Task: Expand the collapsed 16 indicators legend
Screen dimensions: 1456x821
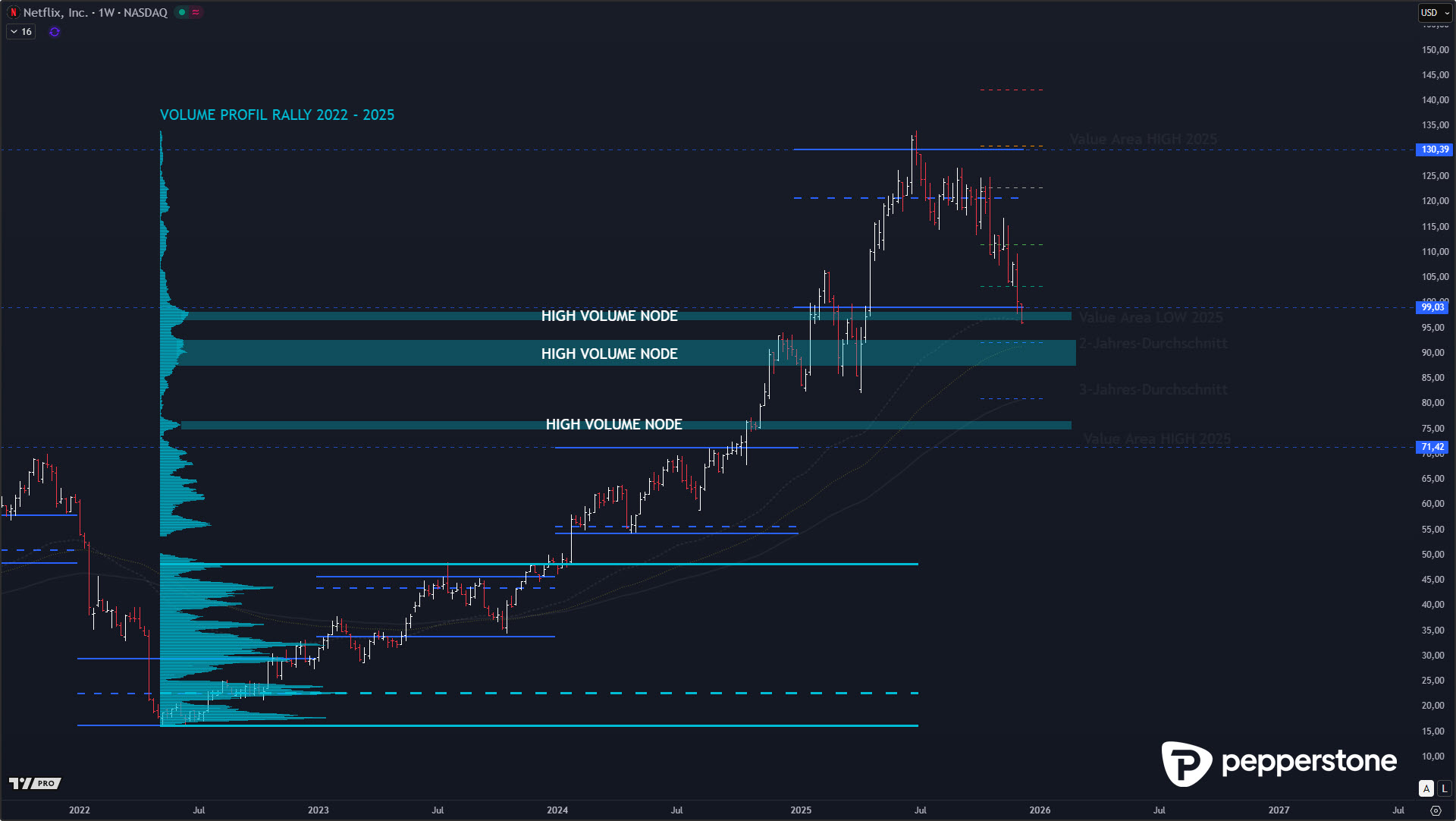Action: point(20,32)
